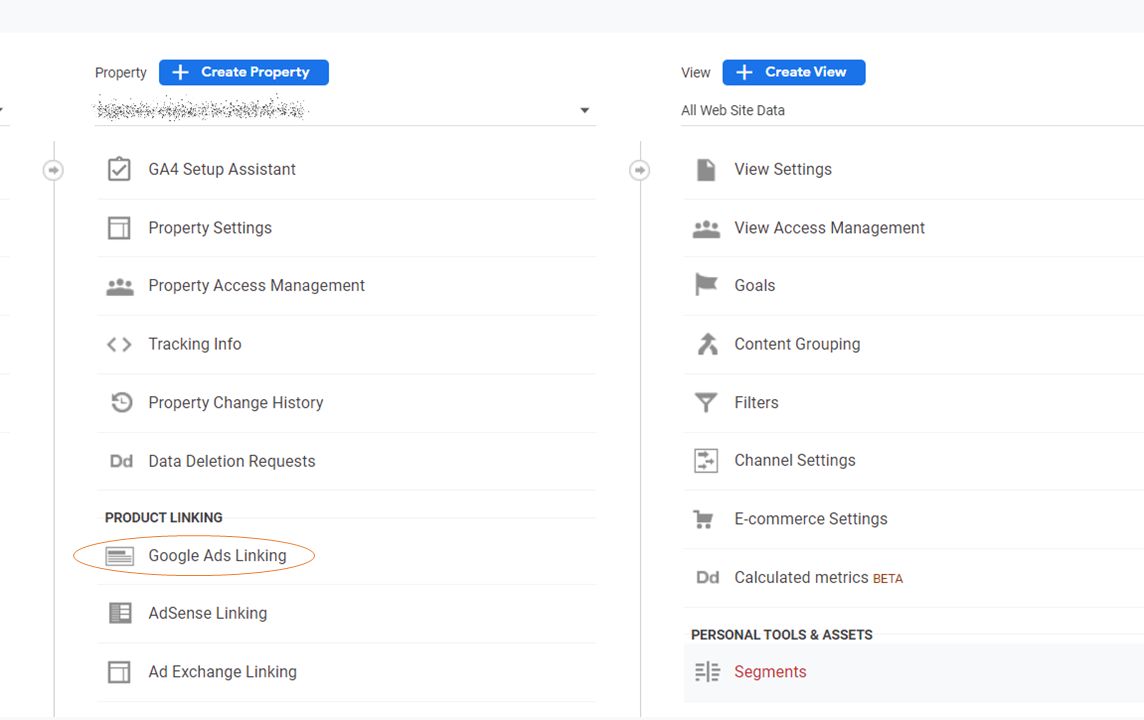Collapse the View column with its arrow
This screenshot has height=720, width=1144.
(x=640, y=170)
